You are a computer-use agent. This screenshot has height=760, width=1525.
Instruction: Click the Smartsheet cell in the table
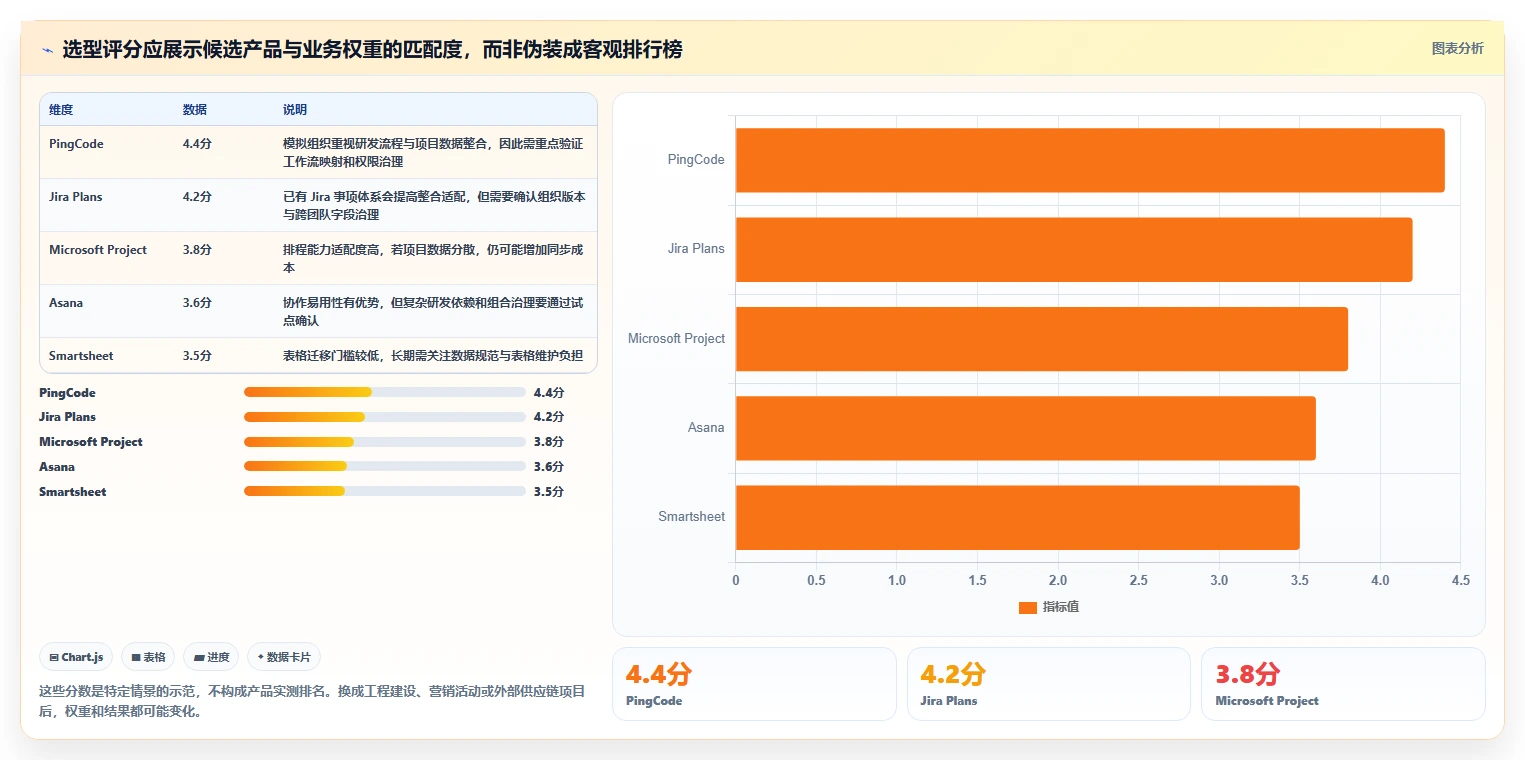pos(81,356)
